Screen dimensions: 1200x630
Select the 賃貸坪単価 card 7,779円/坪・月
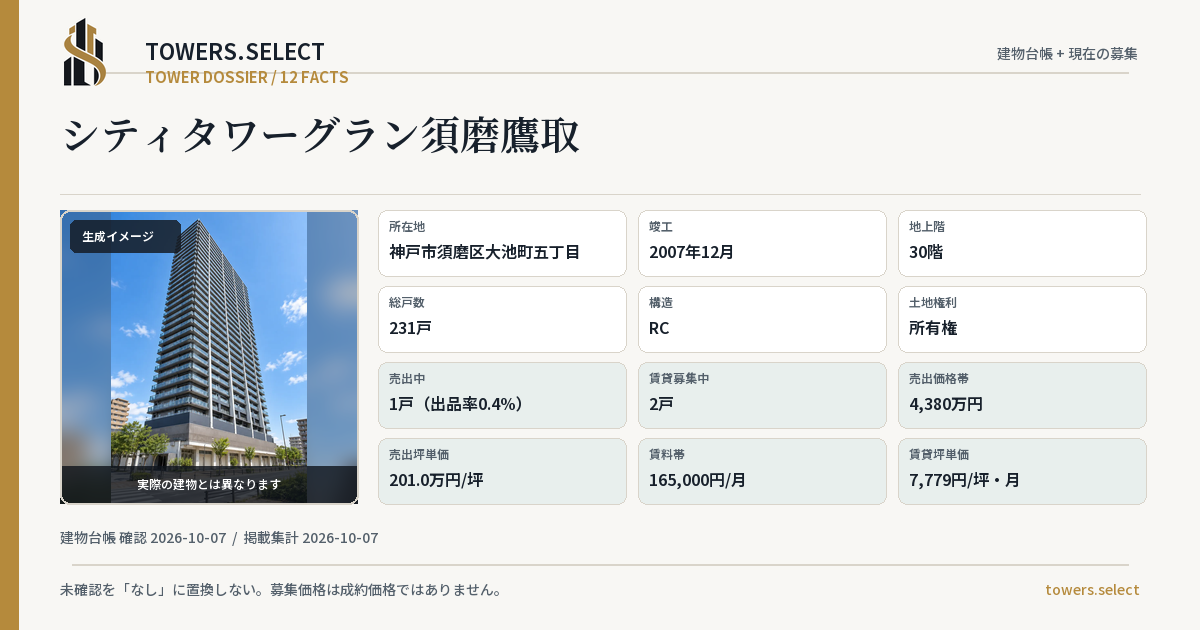click(x=1022, y=471)
